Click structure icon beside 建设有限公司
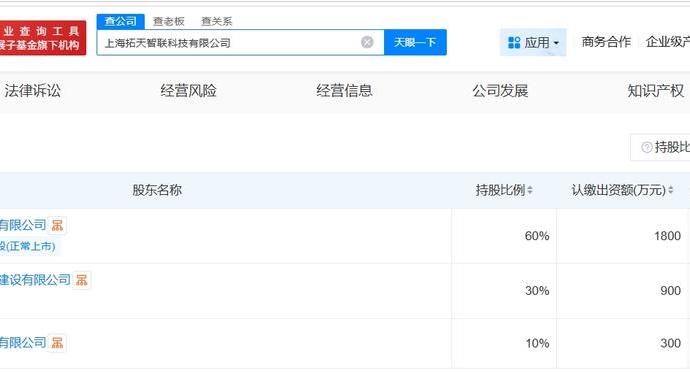 81,280
